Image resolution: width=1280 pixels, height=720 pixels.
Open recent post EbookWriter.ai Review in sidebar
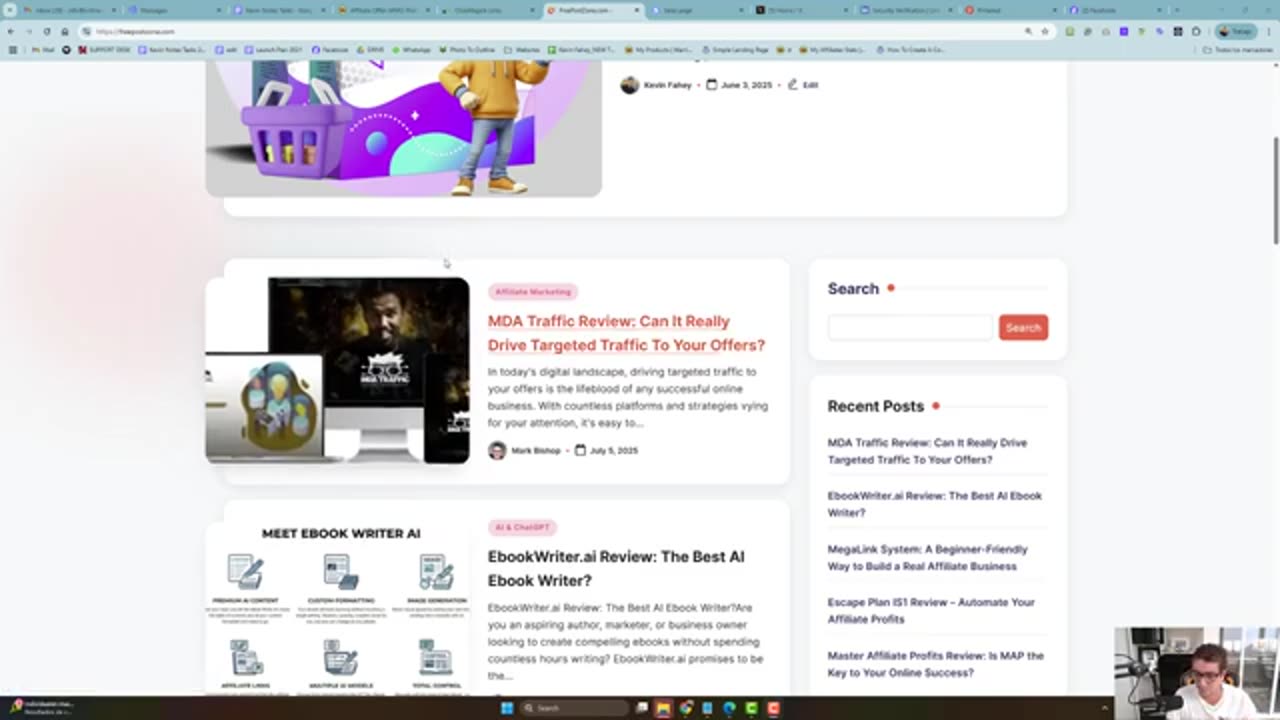934,504
